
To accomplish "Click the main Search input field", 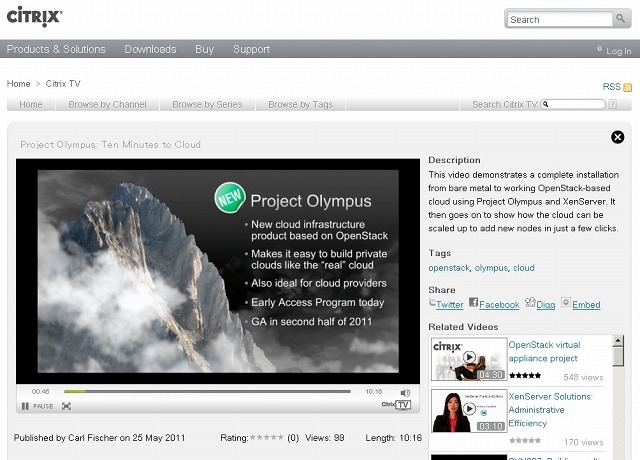I will (x=560, y=20).
